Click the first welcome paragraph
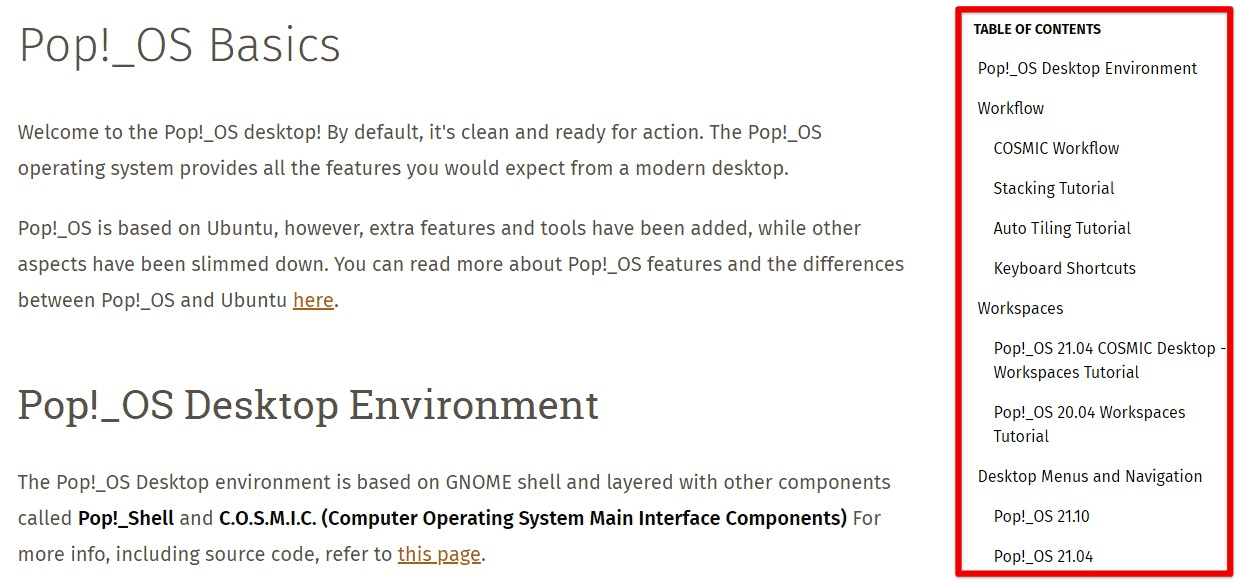Screen dimensions: 1245x584 tap(420, 150)
